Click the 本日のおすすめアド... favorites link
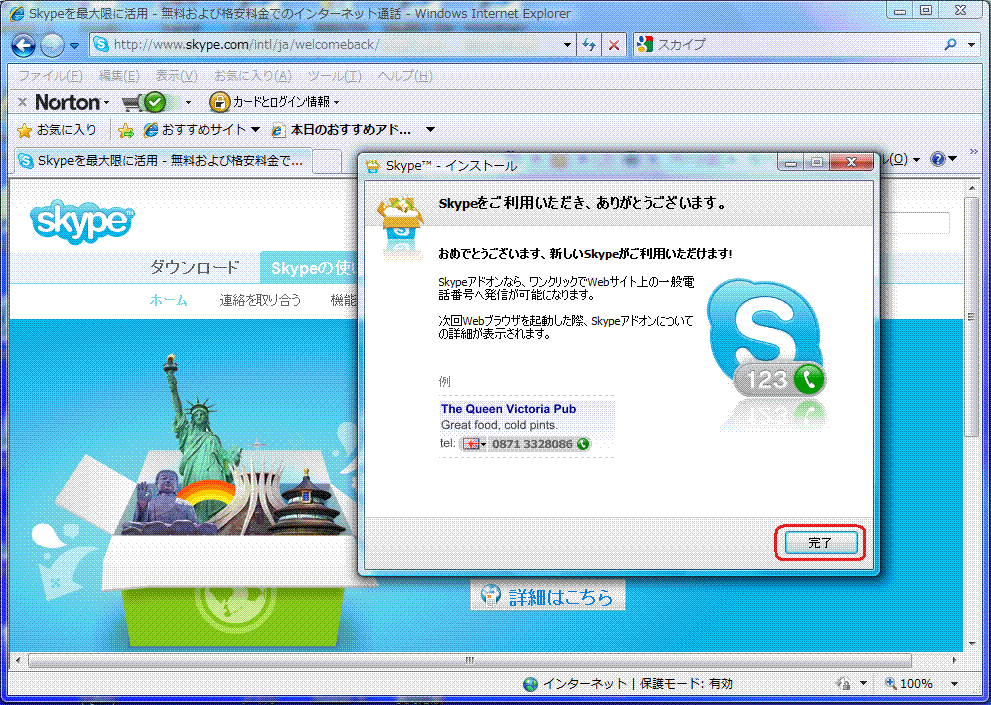The height and width of the screenshot is (705, 991). coord(341,130)
